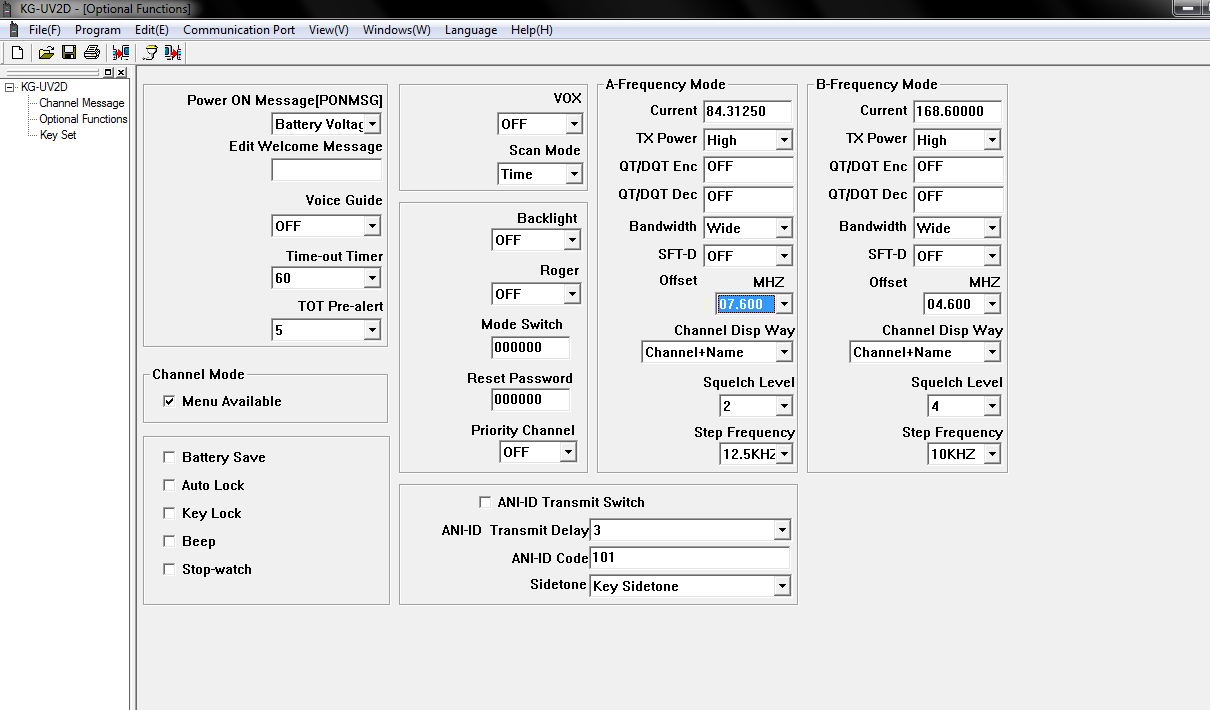Uncheck the Menu Available checkbox
Image resolution: width=1210 pixels, height=710 pixels.
click(169, 401)
